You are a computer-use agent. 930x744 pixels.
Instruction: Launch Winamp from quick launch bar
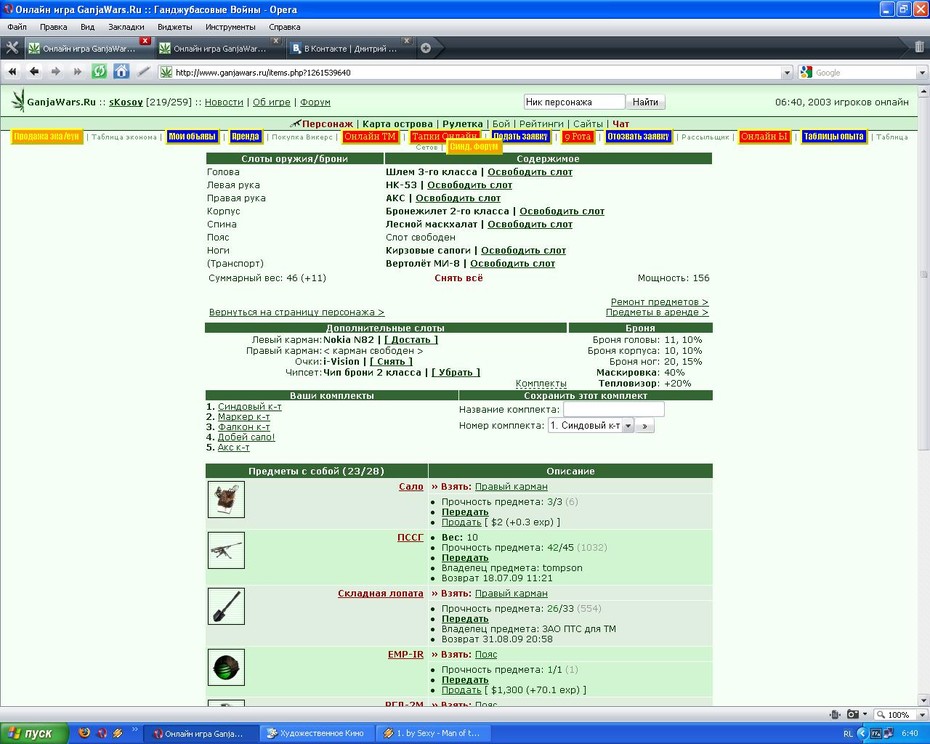point(118,733)
